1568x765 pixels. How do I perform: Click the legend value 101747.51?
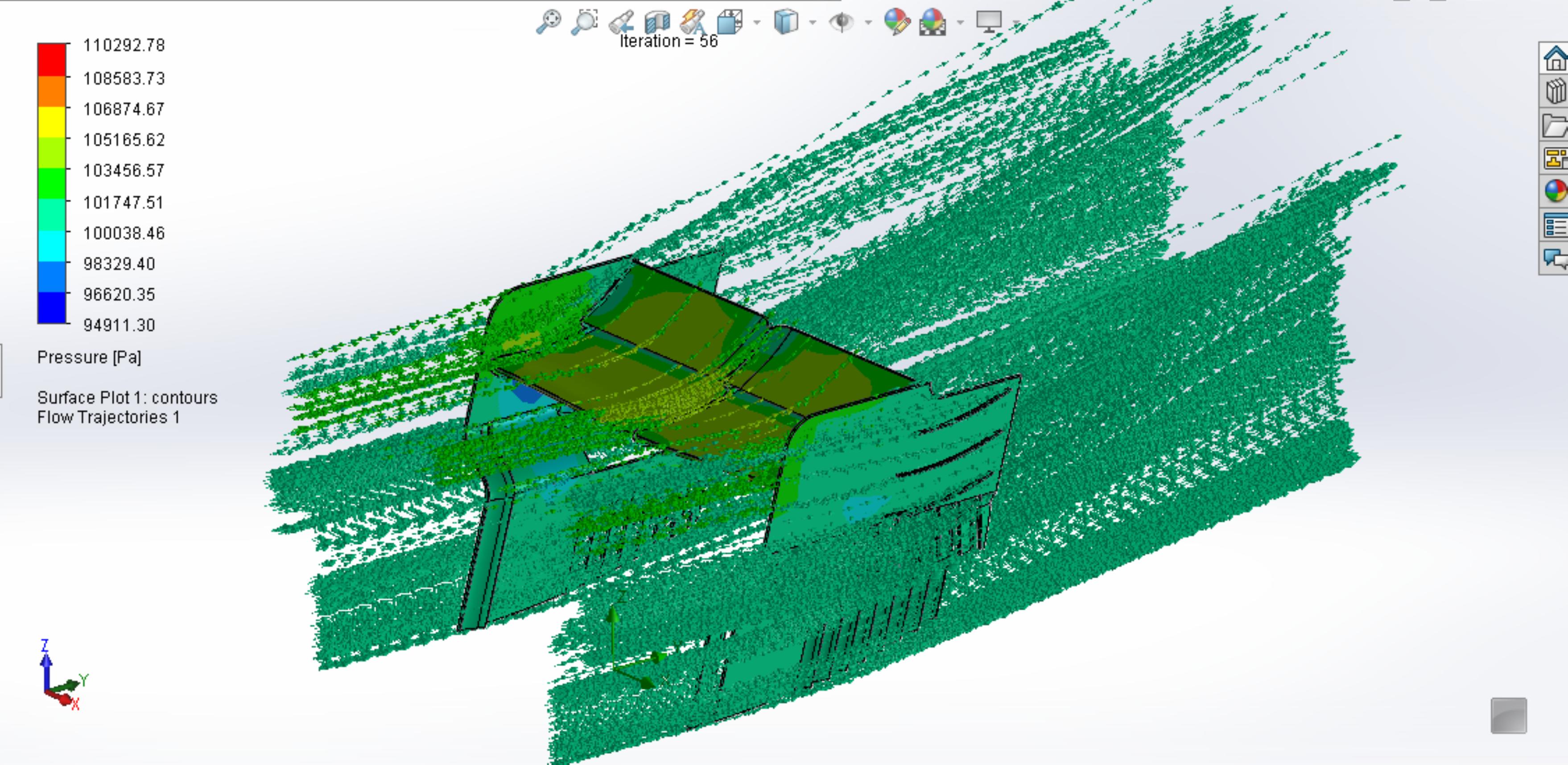[x=124, y=203]
